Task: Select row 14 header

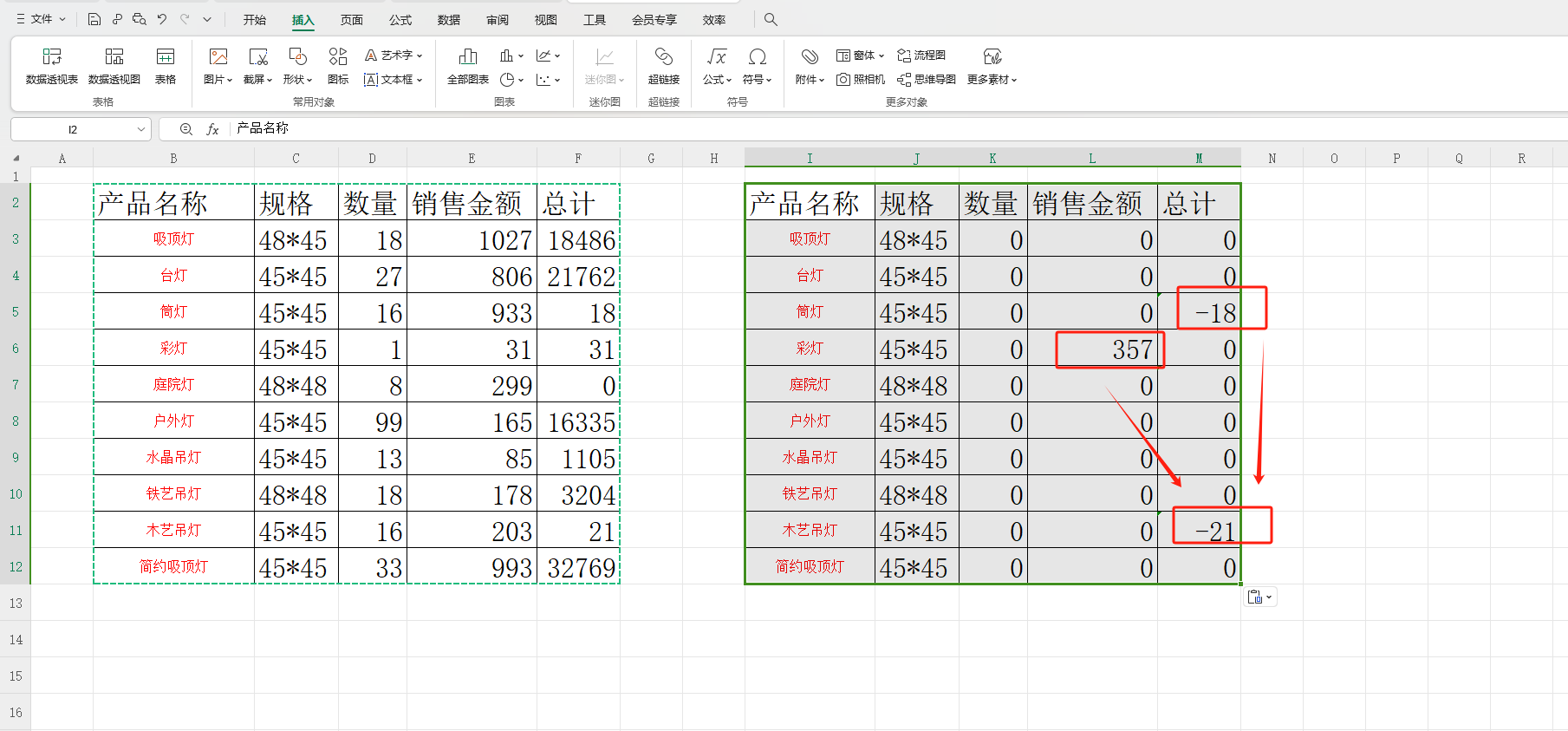Action: [x=16, y=639]
